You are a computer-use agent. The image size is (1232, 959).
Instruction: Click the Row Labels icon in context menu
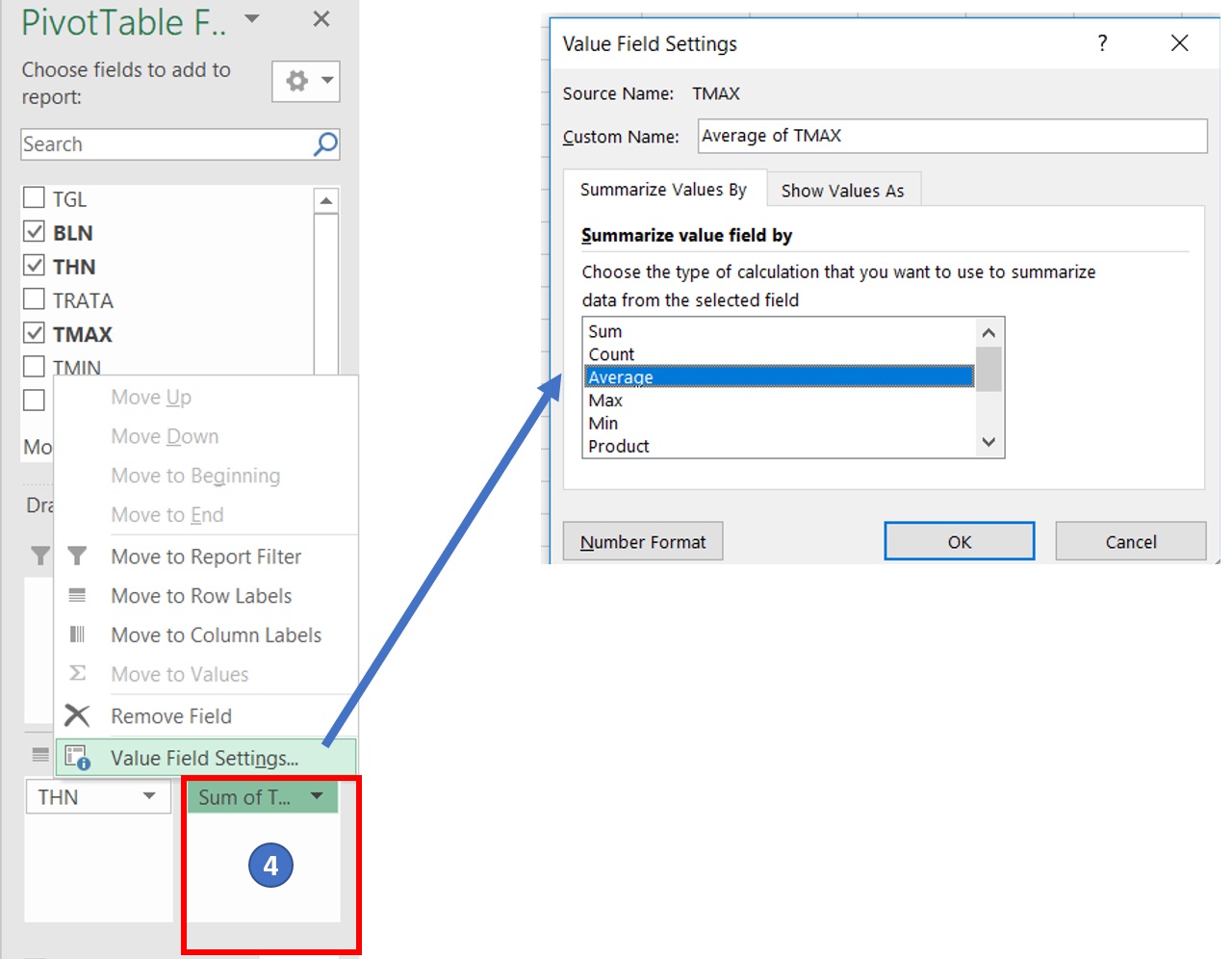click(77, 596)
